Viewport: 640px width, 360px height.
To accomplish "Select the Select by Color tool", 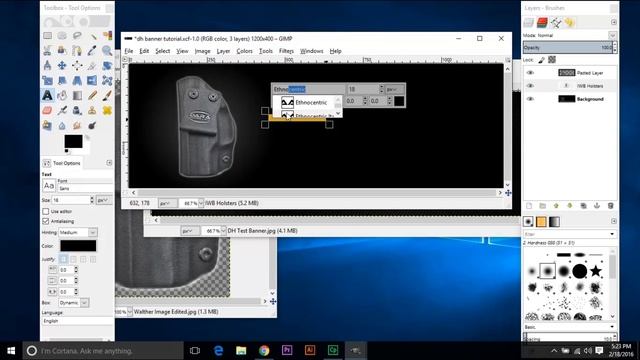I will pos(107,36).
